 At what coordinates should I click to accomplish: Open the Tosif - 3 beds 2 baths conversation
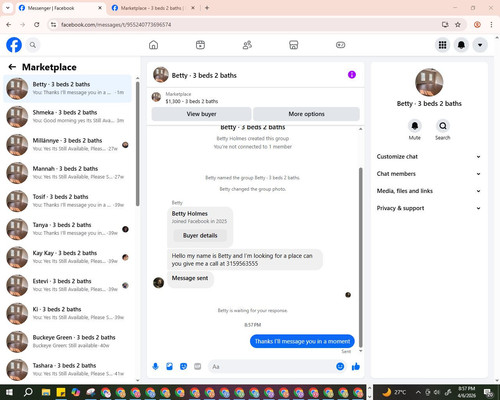(x=68, y=201)
